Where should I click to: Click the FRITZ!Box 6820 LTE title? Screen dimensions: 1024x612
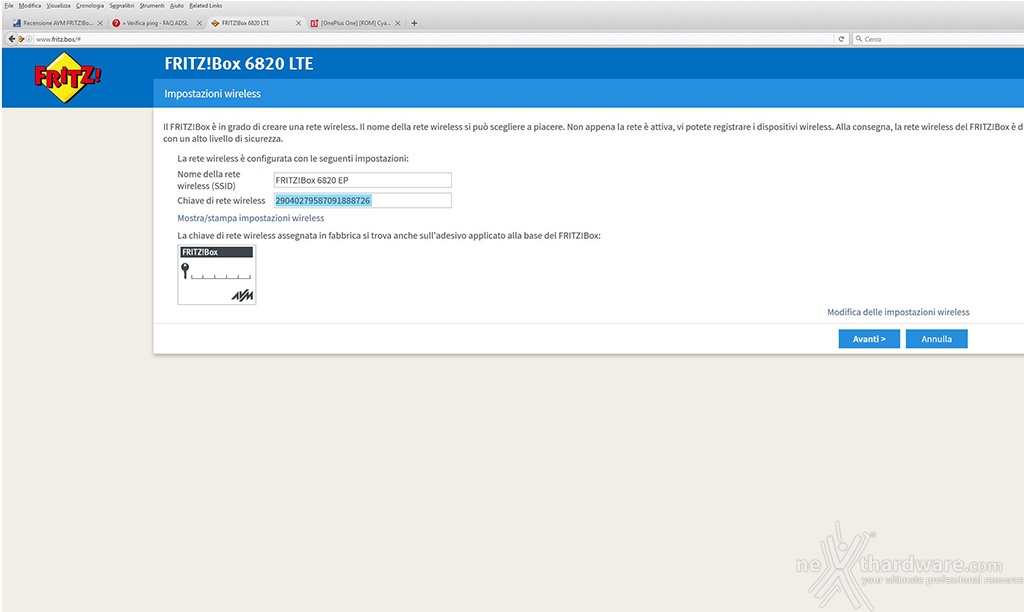239,63
